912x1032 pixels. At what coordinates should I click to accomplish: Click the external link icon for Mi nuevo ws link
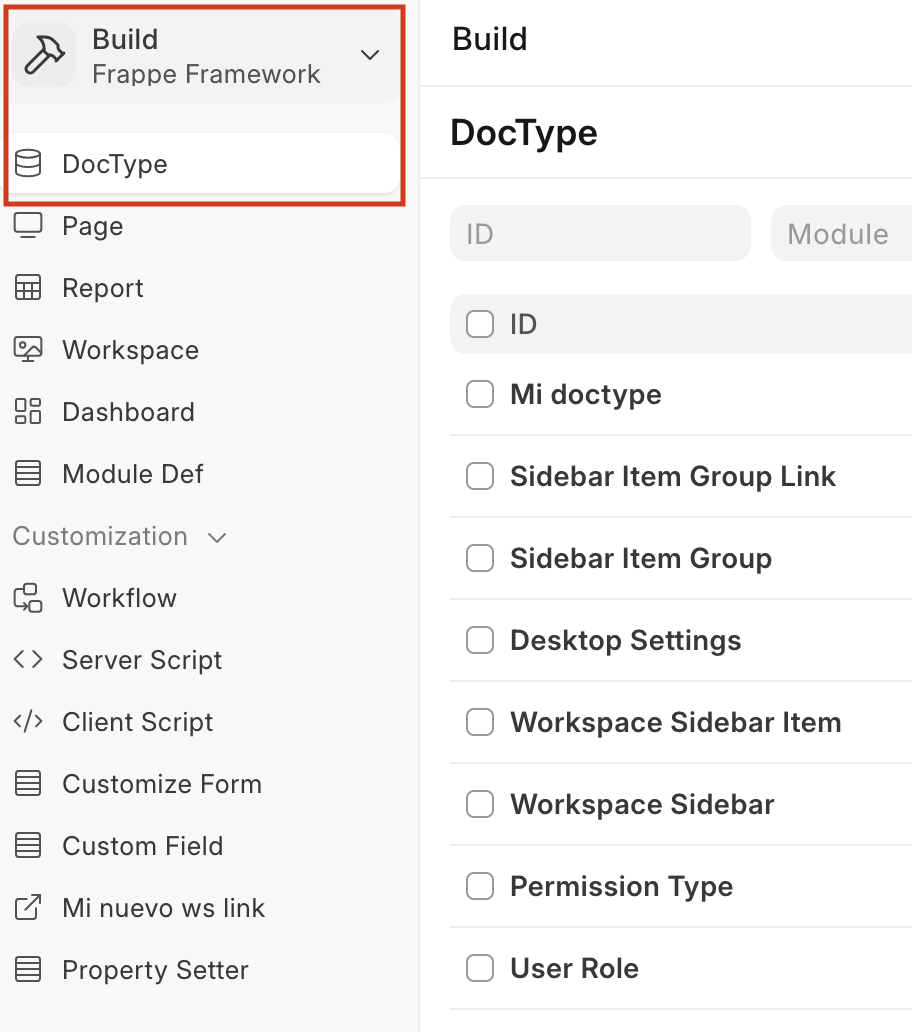click(x=28, y=908)
